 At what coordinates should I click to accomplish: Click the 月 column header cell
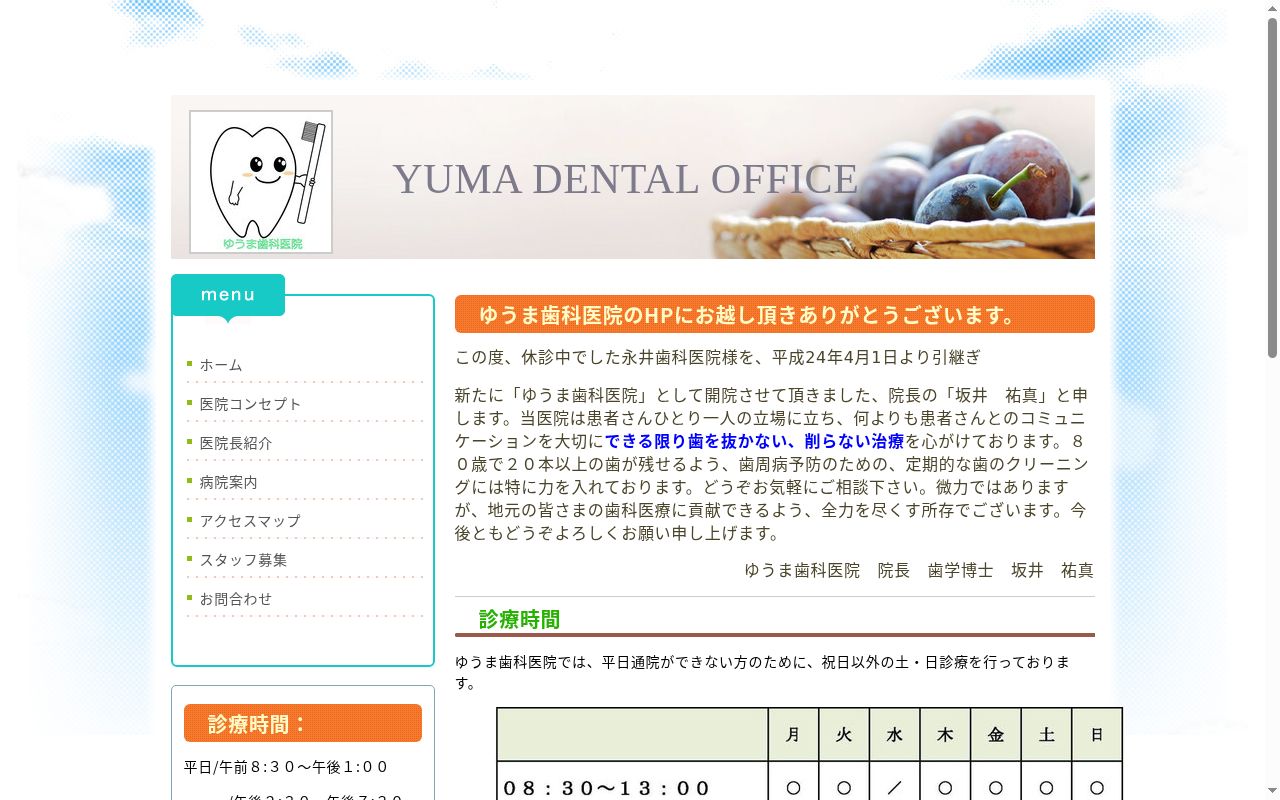point(793,735)
